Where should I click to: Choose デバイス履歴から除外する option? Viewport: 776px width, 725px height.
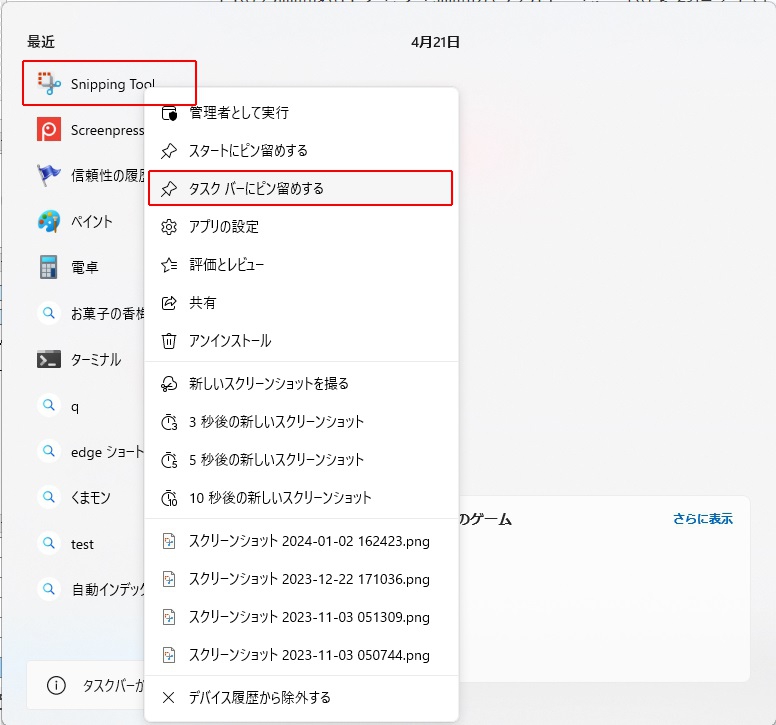pyautogui.click(x=260, y=697)
